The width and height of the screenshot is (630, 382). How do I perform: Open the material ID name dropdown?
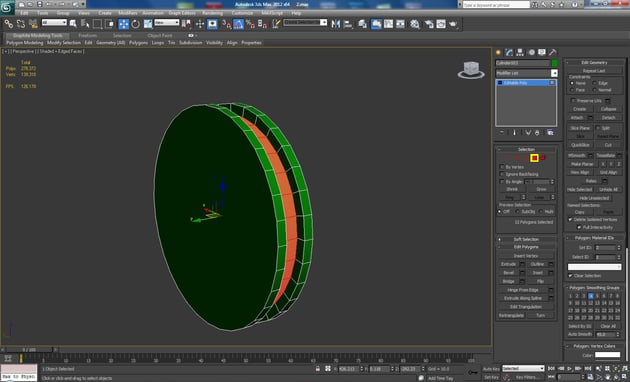pyautogui.click(x=594, y=267)
